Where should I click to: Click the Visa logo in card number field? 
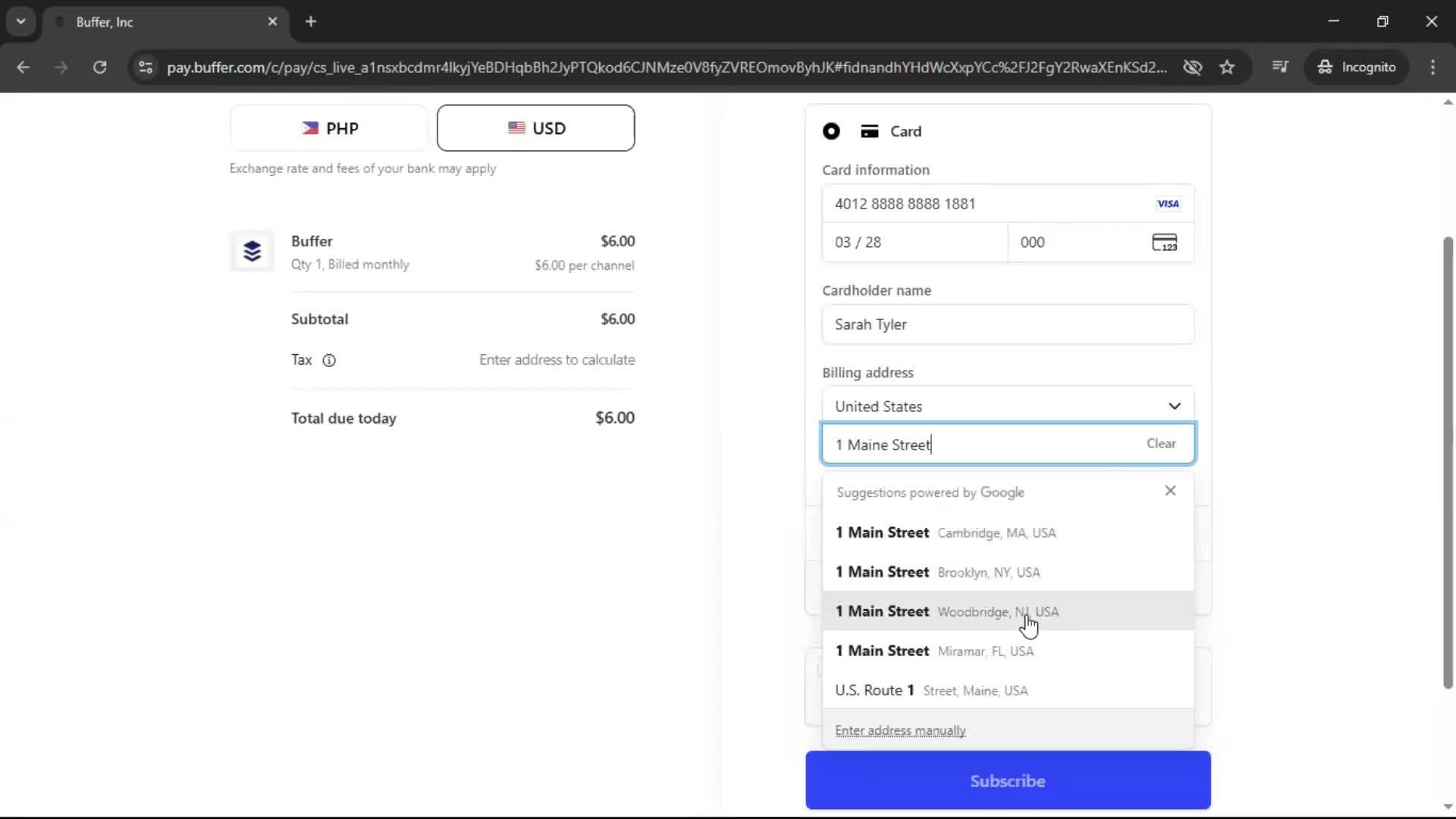(1168, 203)
